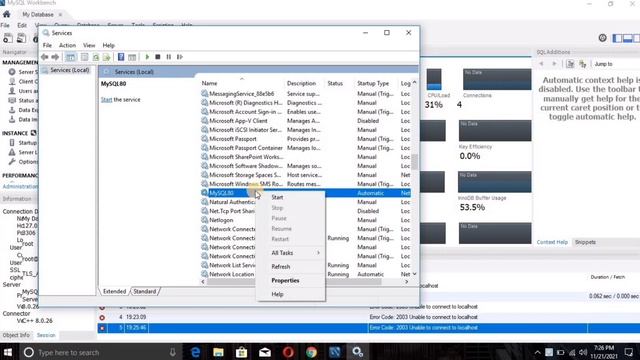Select the output row timed 19:23:09
Viewport: 640px width, 360px height.
coord(369,317)
